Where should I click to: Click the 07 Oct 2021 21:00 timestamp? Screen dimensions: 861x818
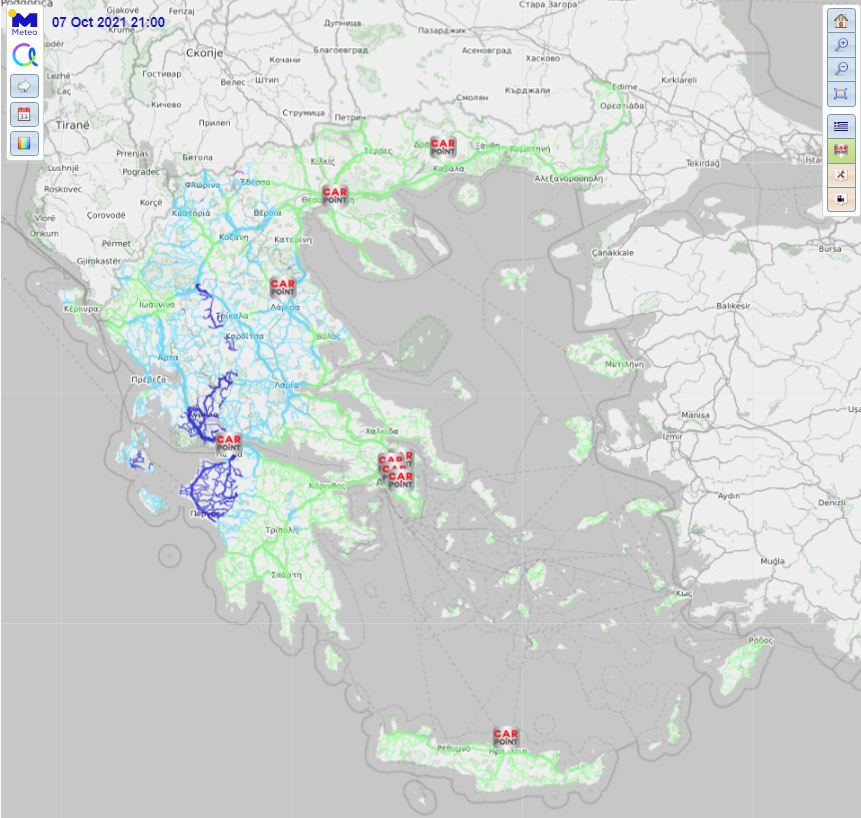(108, 21)
